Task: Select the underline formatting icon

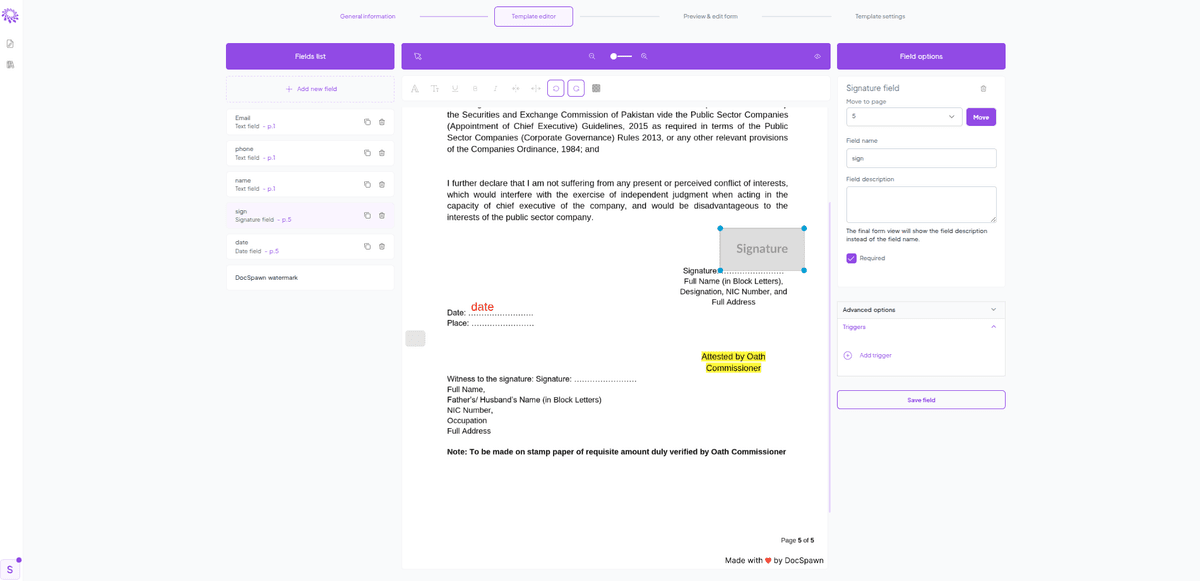Action: [x=454, y=88]
